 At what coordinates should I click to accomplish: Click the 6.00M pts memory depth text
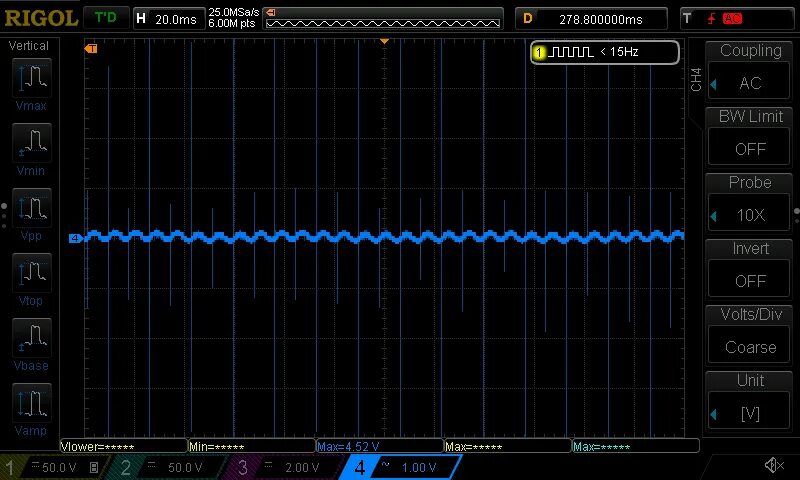pyautogui.click(x=232, y=23)
